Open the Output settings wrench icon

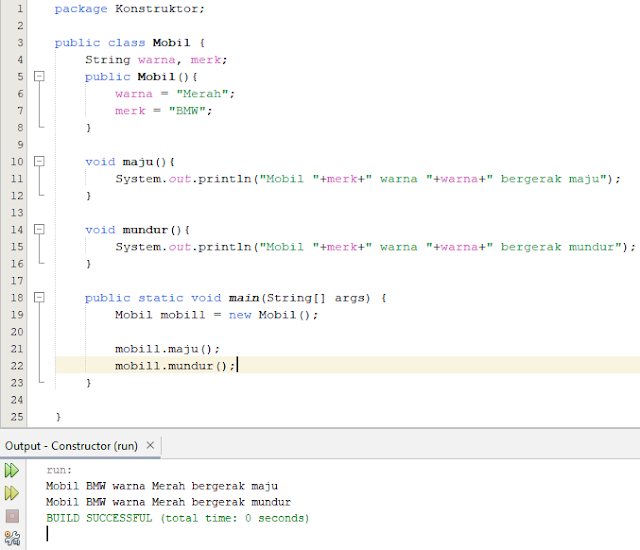pos(12,538)
